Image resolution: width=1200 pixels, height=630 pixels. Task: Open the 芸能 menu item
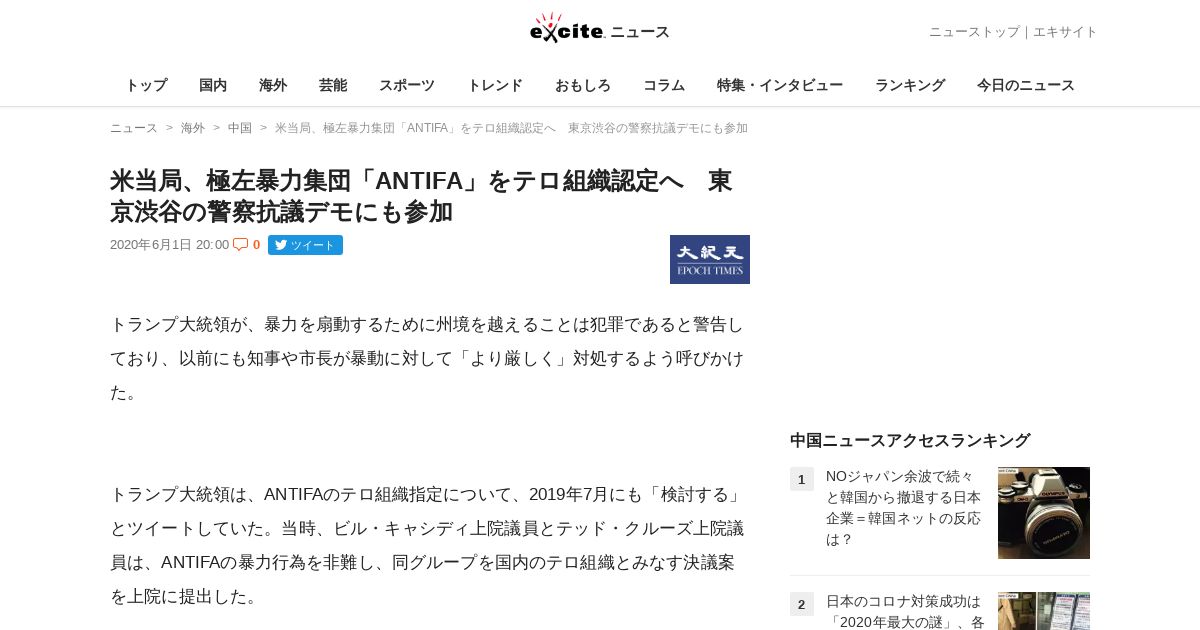[333, 85]
